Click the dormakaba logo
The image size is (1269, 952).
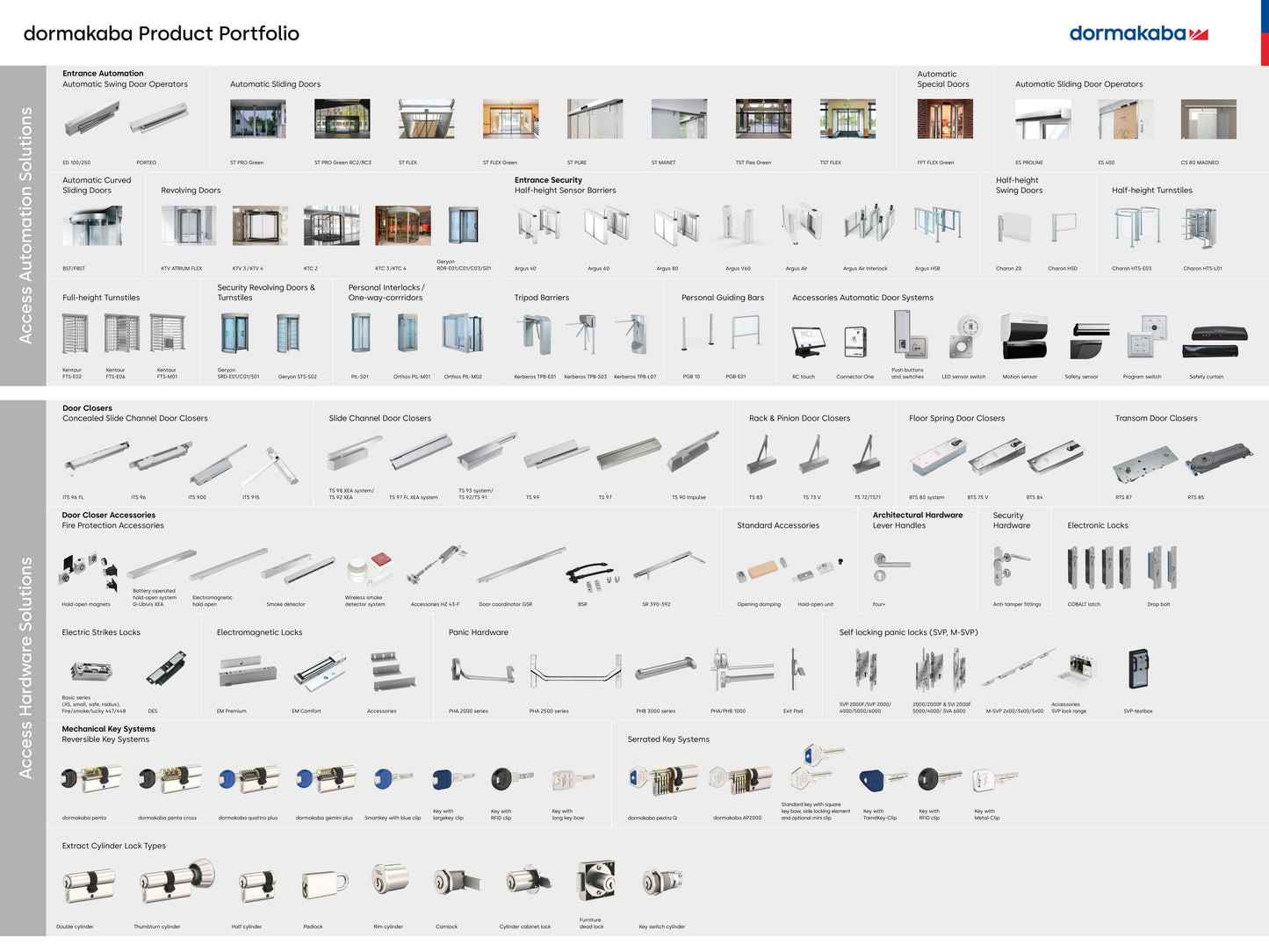[x=1138, y=34]
